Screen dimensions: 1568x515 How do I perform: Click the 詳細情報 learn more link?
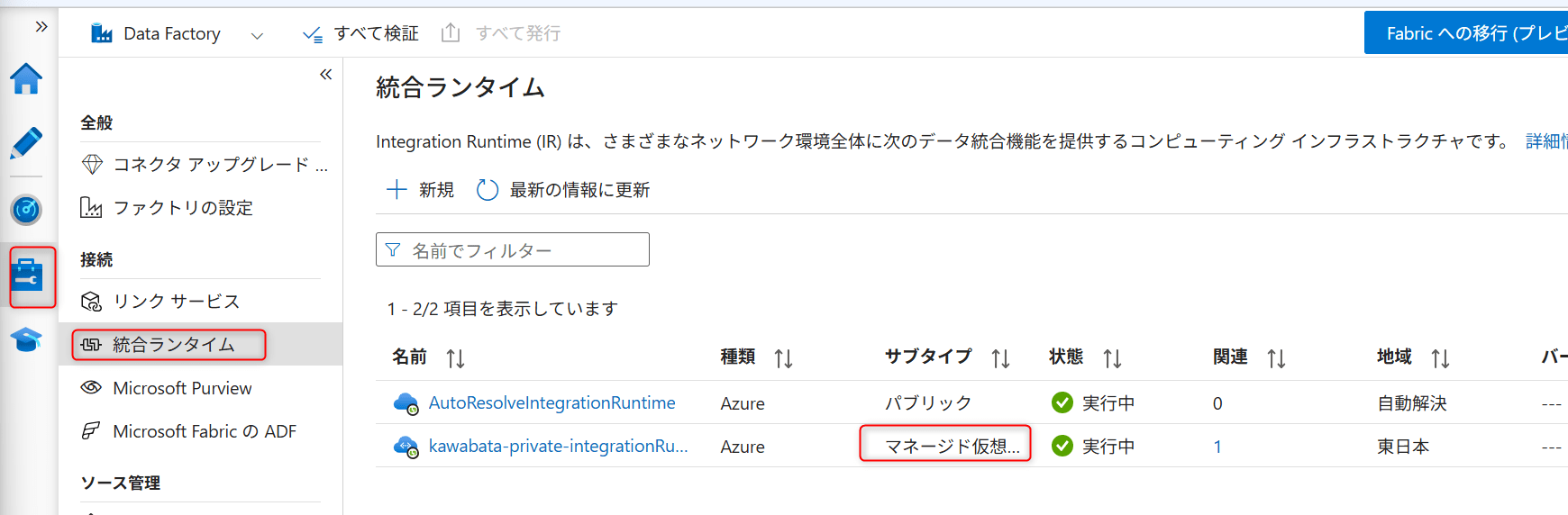click(1546, 141)
